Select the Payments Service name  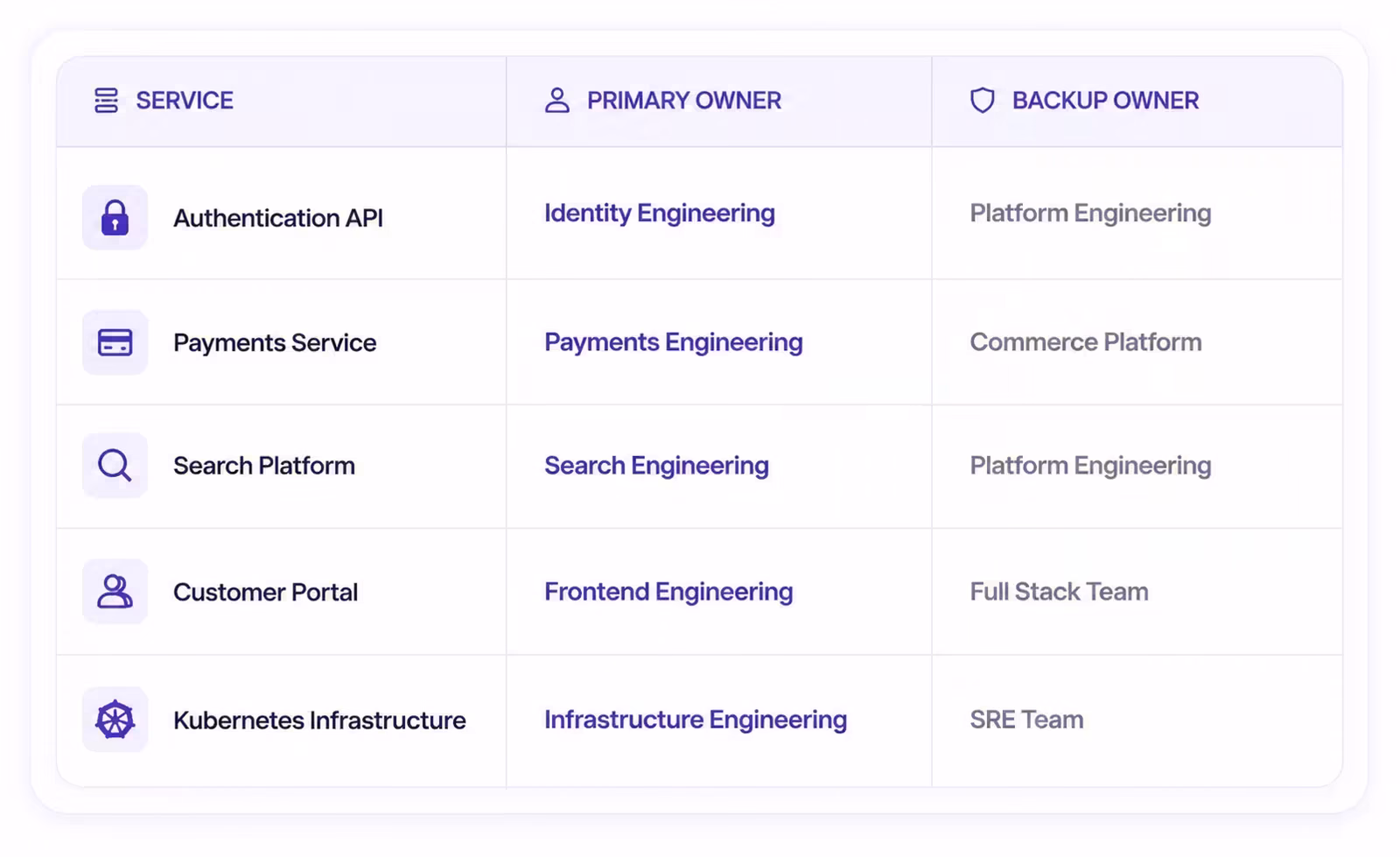pyautogui.click(x=275, y=343)
